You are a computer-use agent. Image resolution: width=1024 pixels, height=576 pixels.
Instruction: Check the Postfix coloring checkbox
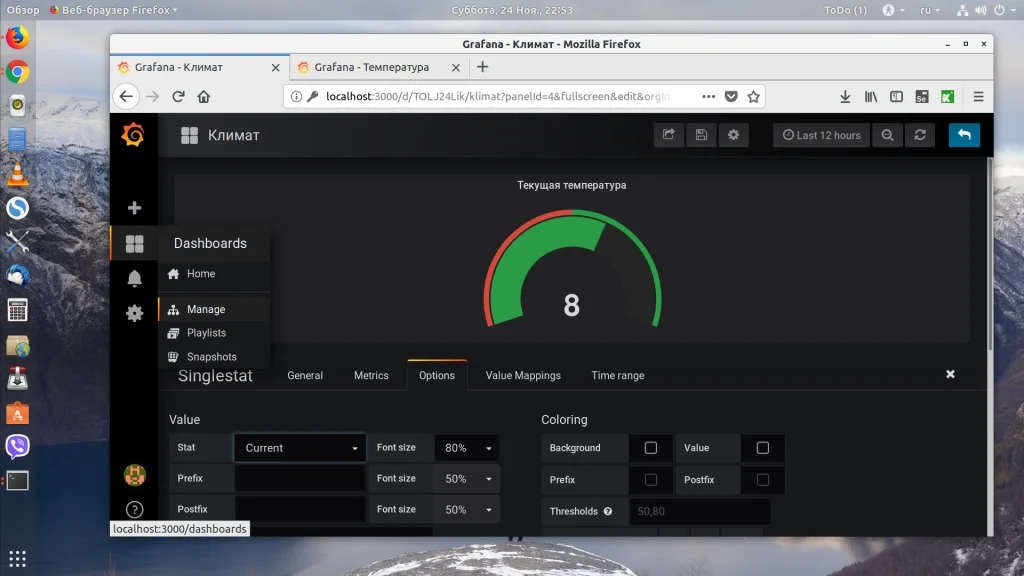[x=762, y=480]
